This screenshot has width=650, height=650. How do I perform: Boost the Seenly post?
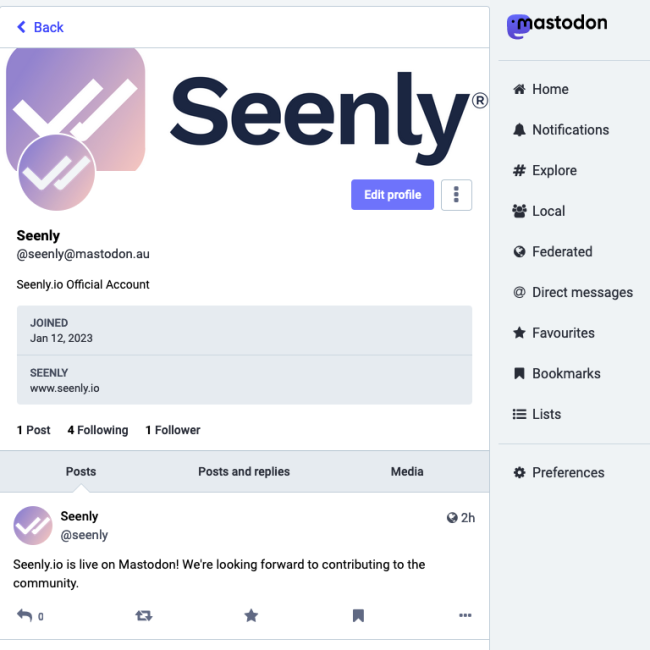coord(143,616)
